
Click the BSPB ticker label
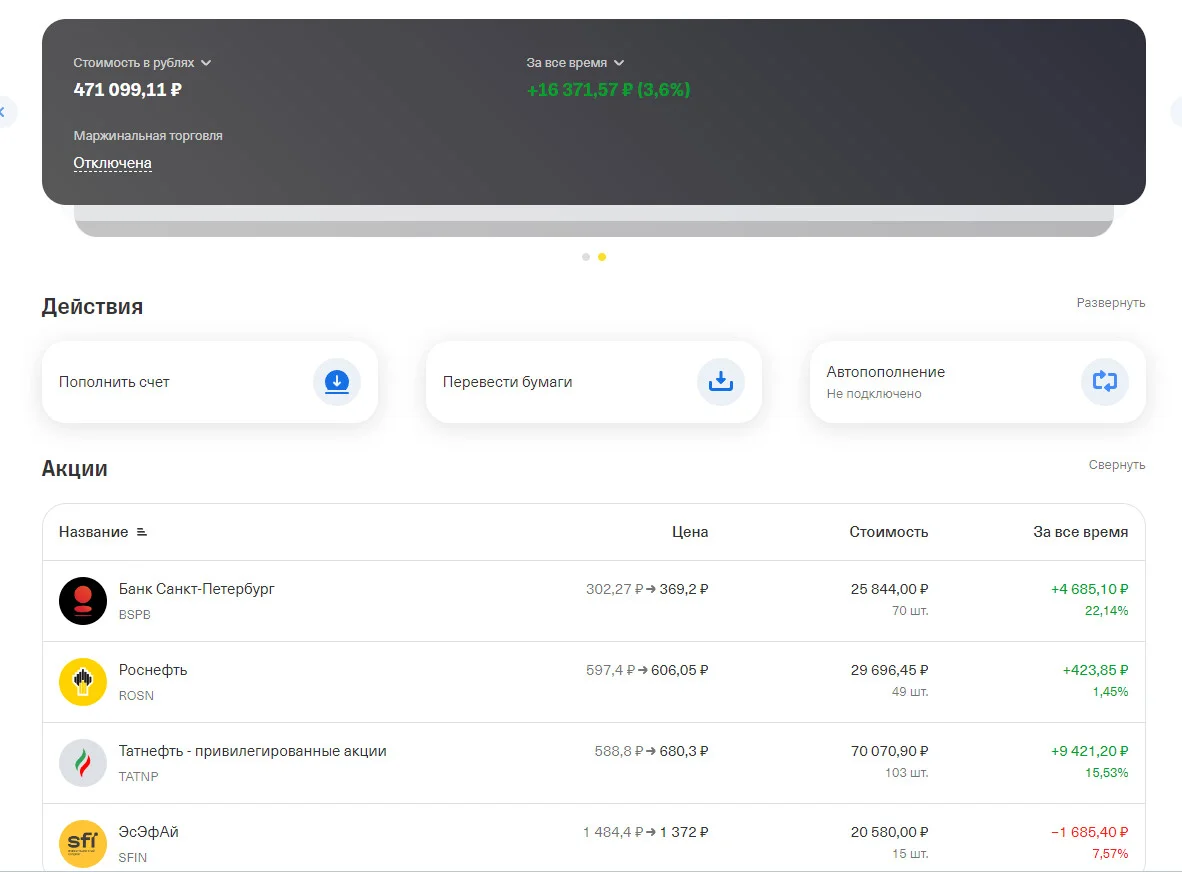point(135,614)
